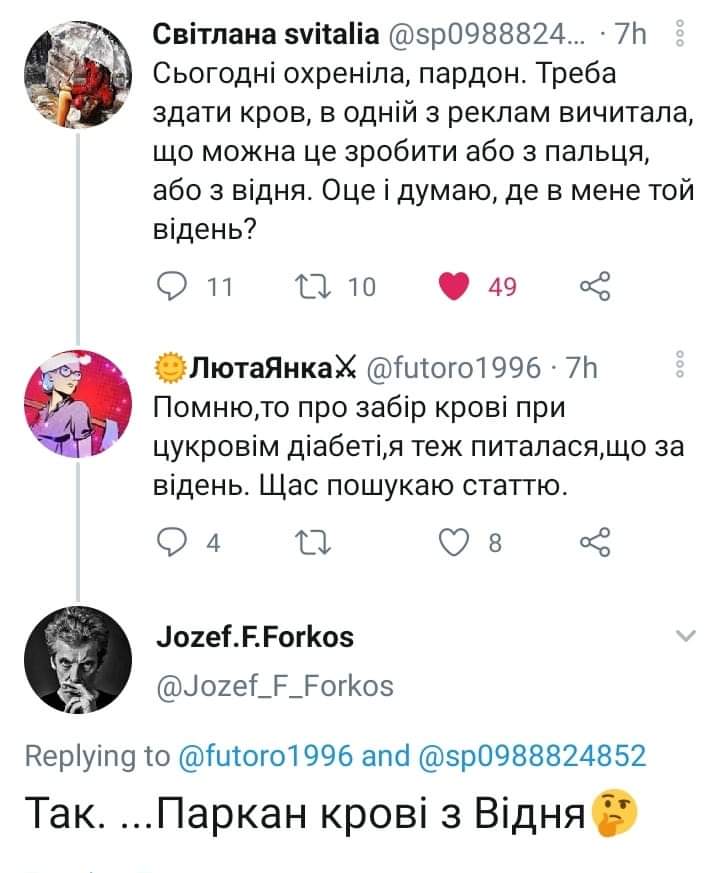Open ЛютаЯнка's profile avatar
720x873 pixels.
pos(78,404)
